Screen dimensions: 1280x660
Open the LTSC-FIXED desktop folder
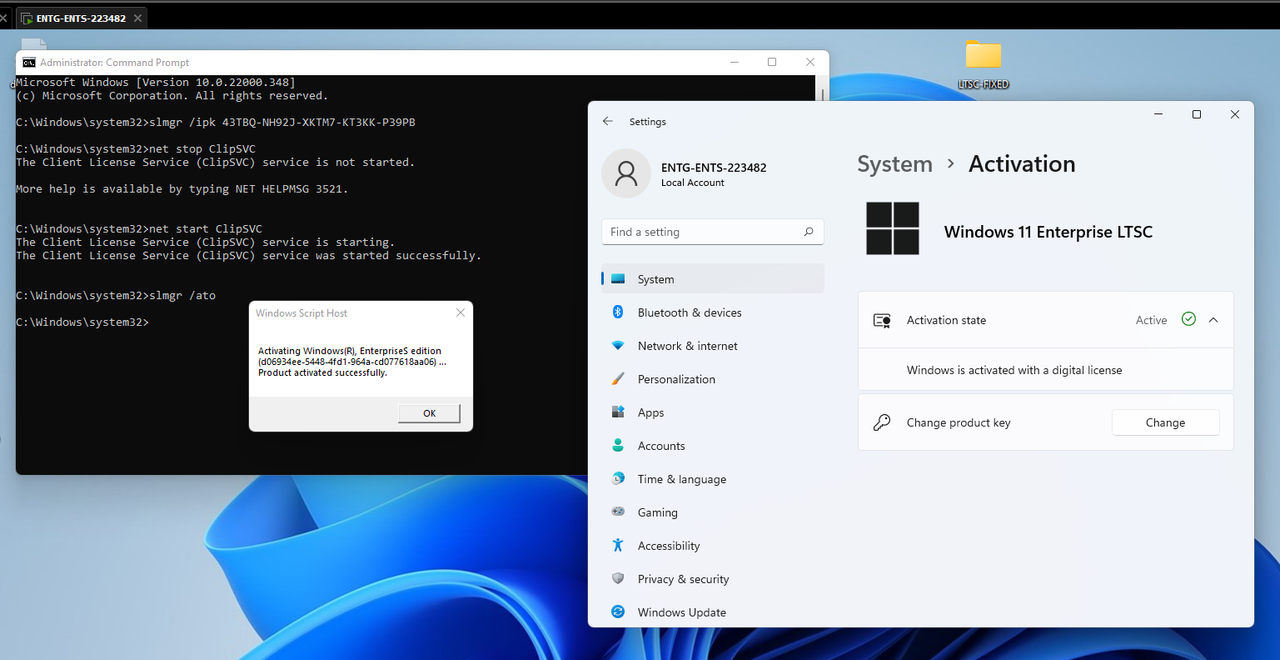[x=983, y=64]
